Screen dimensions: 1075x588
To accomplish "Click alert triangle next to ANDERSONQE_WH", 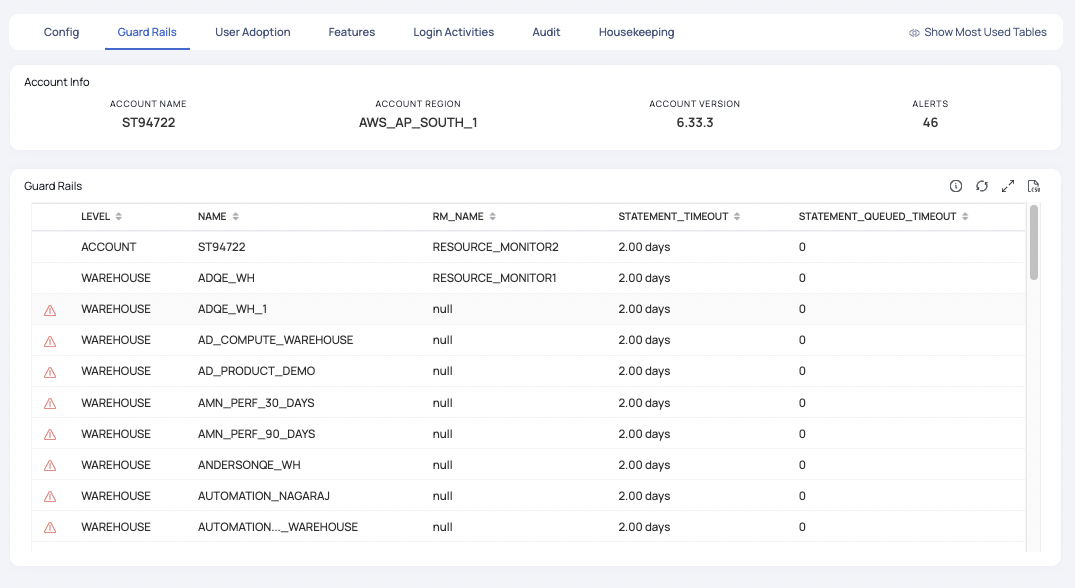I will coord(50,466).
